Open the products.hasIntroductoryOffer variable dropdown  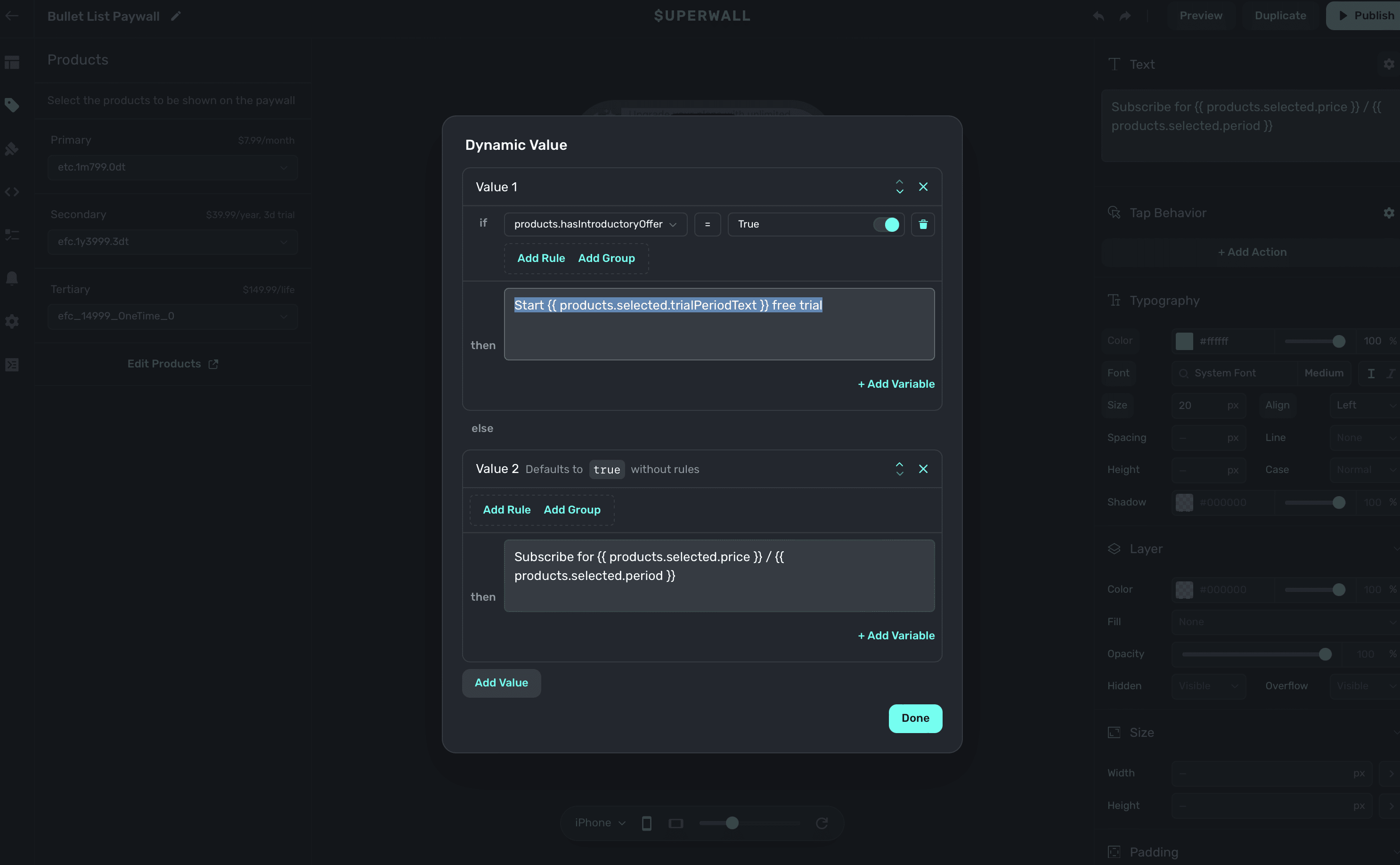coord(595,224)
